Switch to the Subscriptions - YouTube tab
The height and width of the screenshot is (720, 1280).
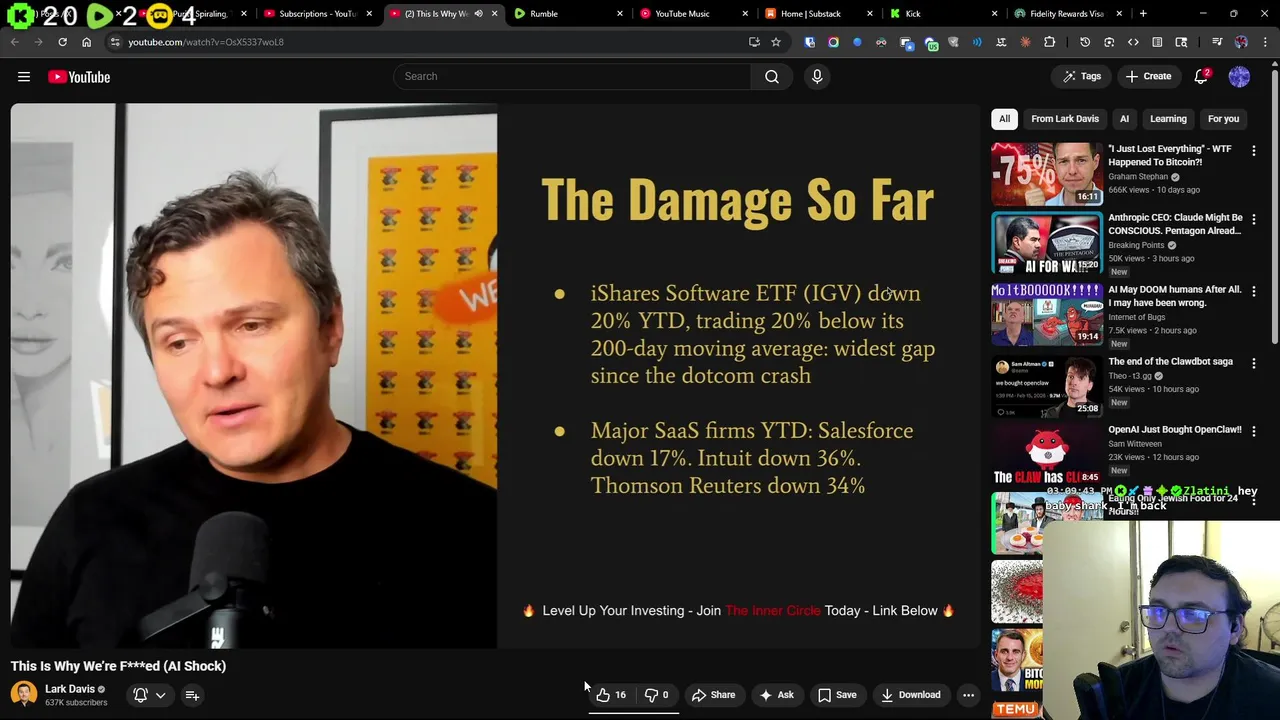(317, 14)
